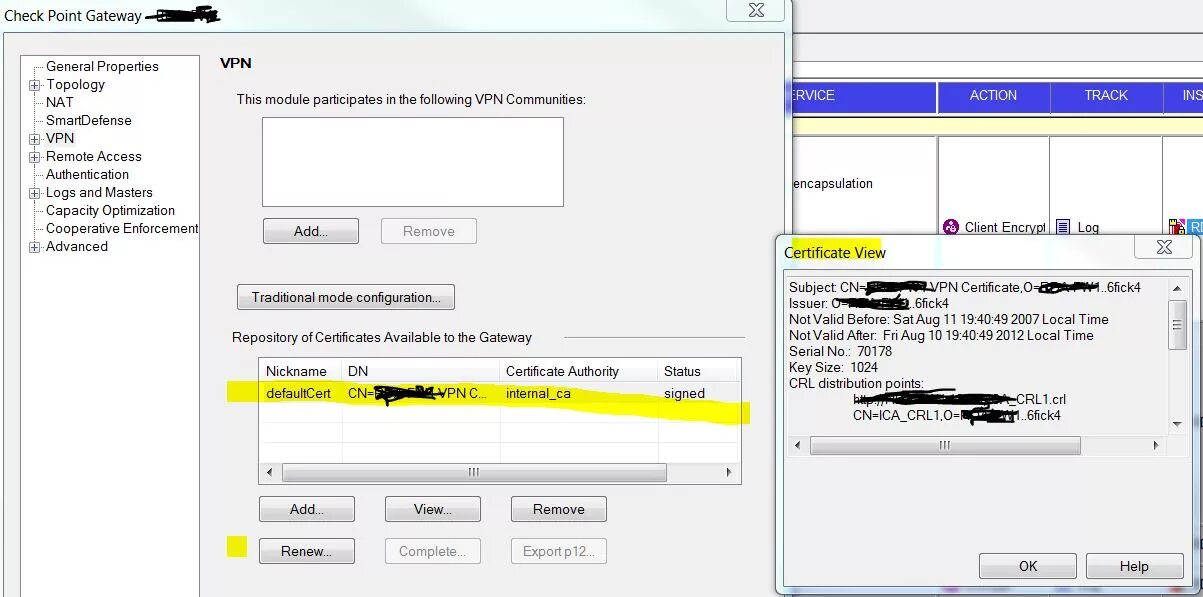Close the Check Point Gateway dialog

(757, 10)
